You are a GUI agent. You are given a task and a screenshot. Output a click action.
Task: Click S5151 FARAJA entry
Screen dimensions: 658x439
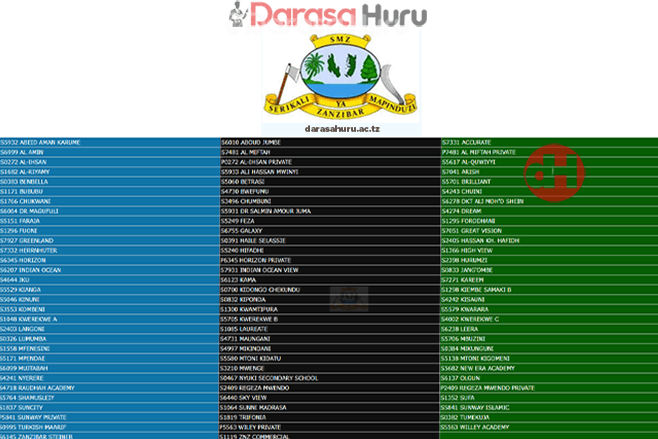pos(20,221)
